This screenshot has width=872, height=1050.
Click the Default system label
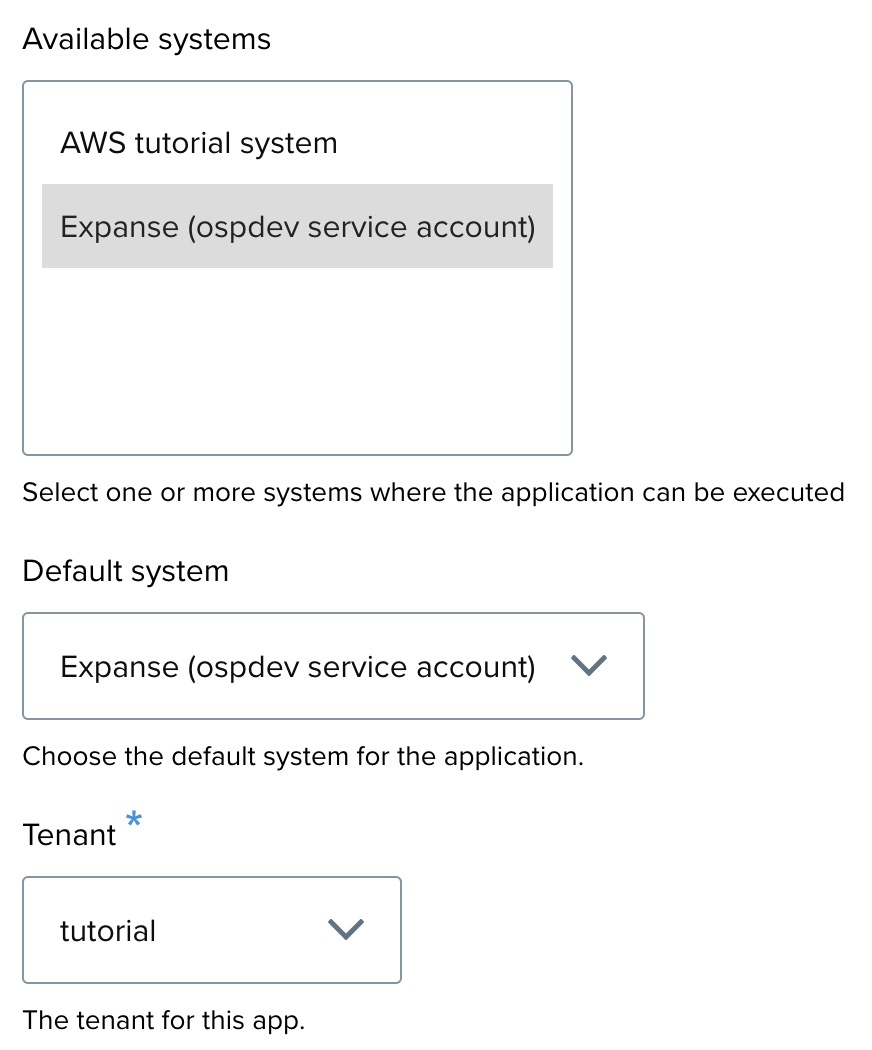click(125, 571)
